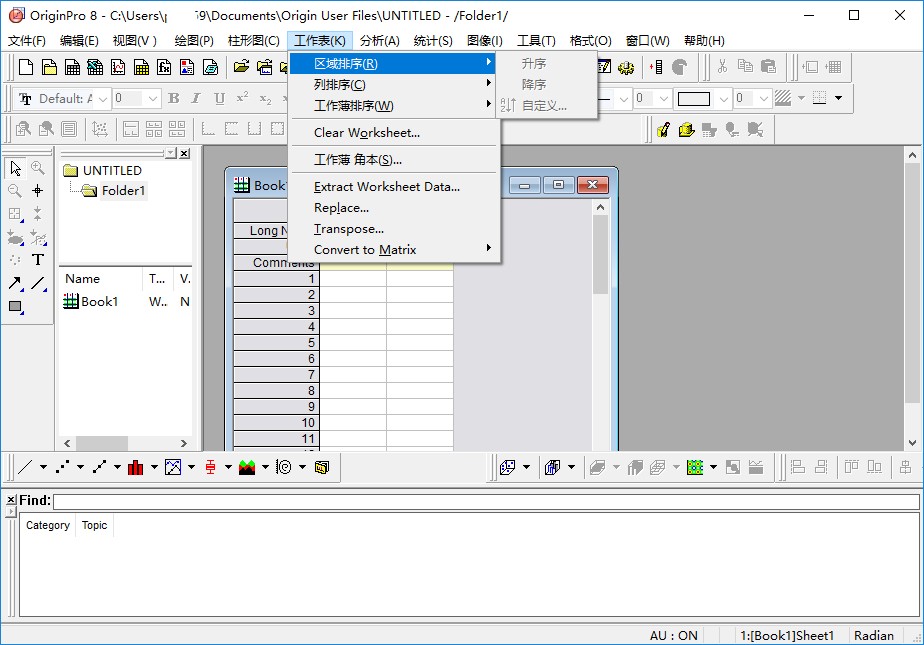This screenshot has width=924, height=645.
Task: Expand the column plot type dropdown arrow
Action: (x=155, y=467)
